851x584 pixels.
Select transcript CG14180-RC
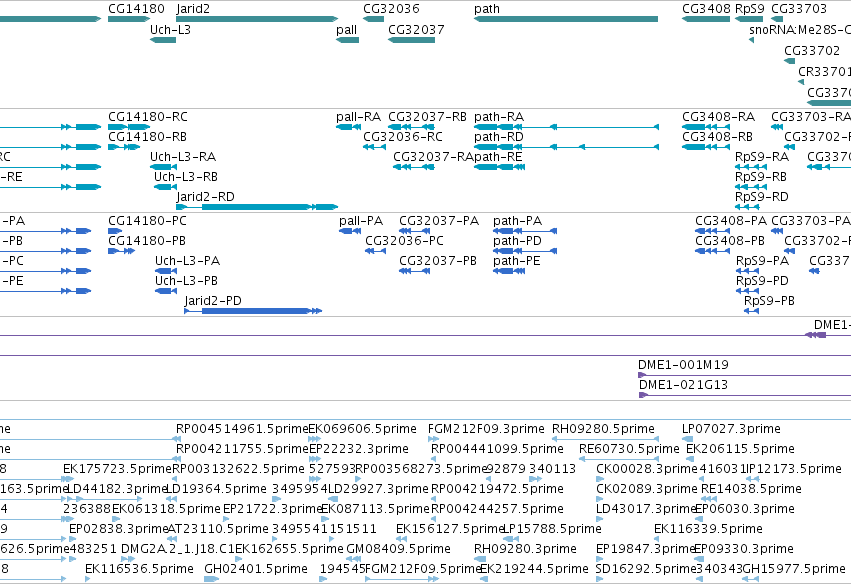pos(129,127)
